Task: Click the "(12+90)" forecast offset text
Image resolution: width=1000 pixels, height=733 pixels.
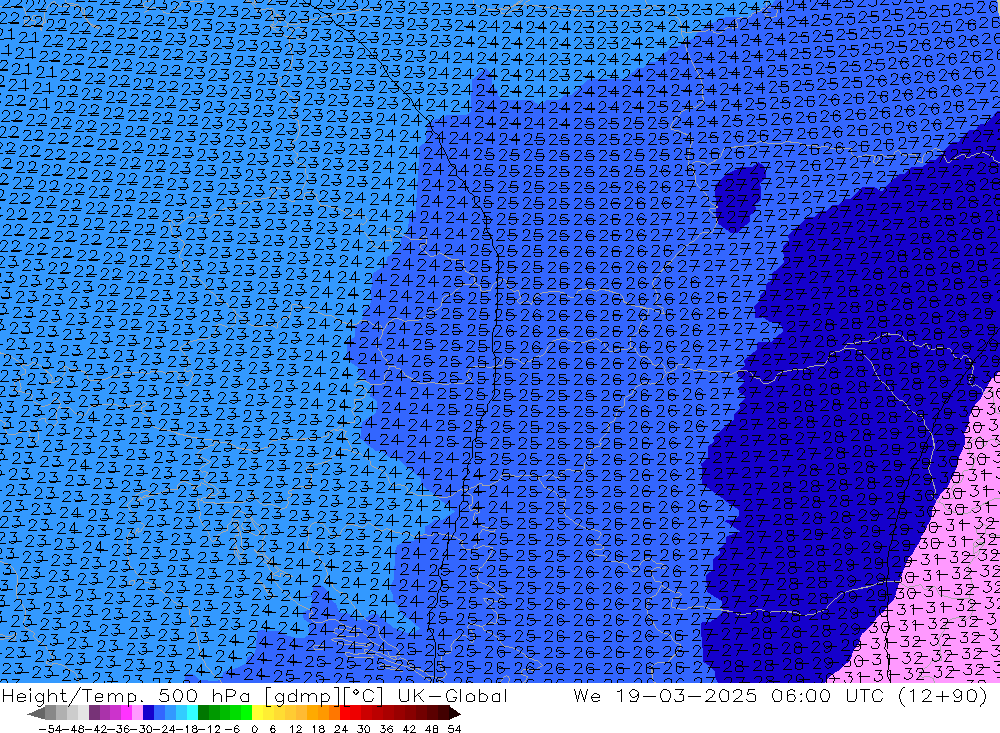Action: tap(943, 695)
